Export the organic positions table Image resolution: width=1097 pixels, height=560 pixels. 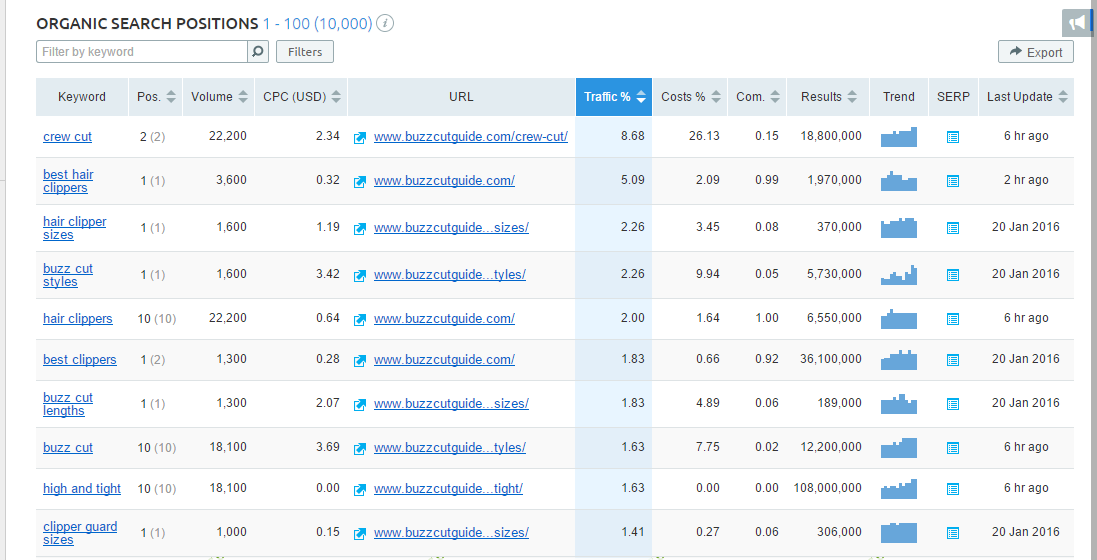click(1035, 52)
